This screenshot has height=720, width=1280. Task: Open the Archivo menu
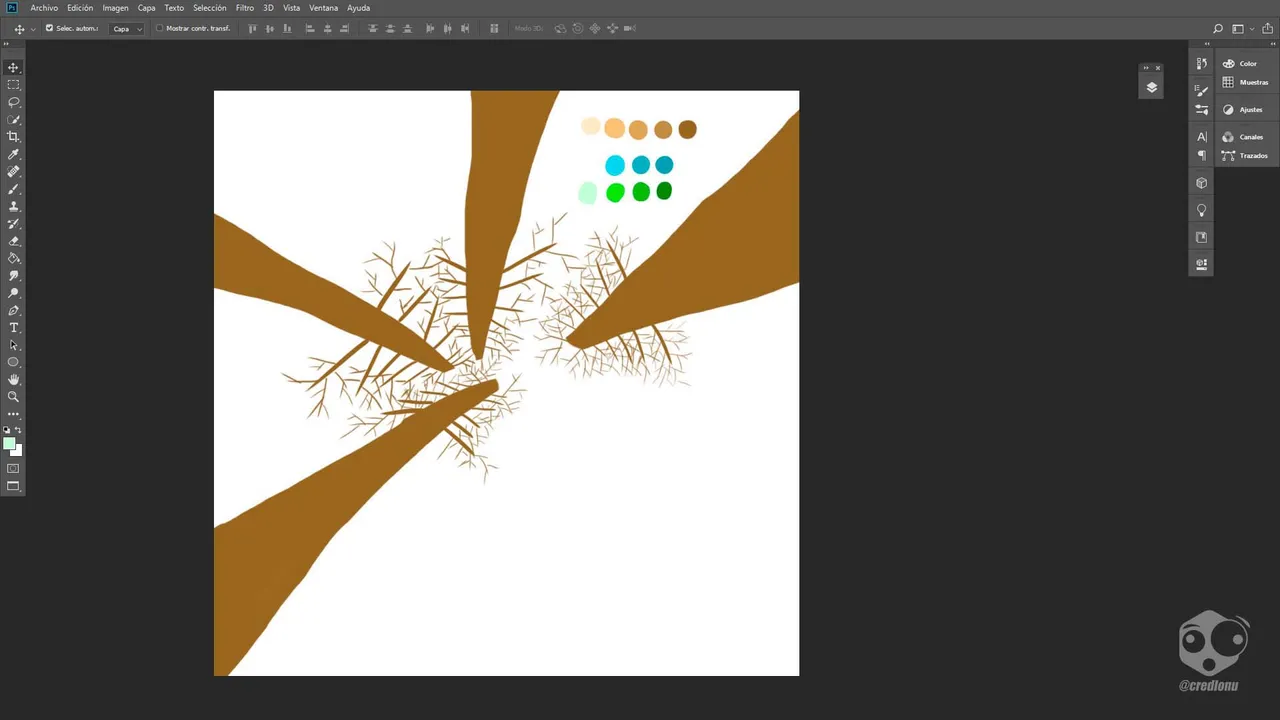tap(44, 8)
